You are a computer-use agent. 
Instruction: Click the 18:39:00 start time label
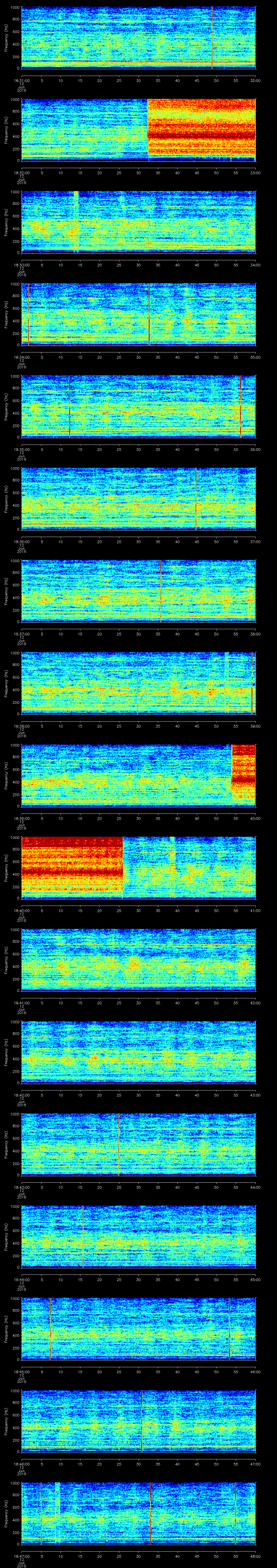[x=22, y=818]
